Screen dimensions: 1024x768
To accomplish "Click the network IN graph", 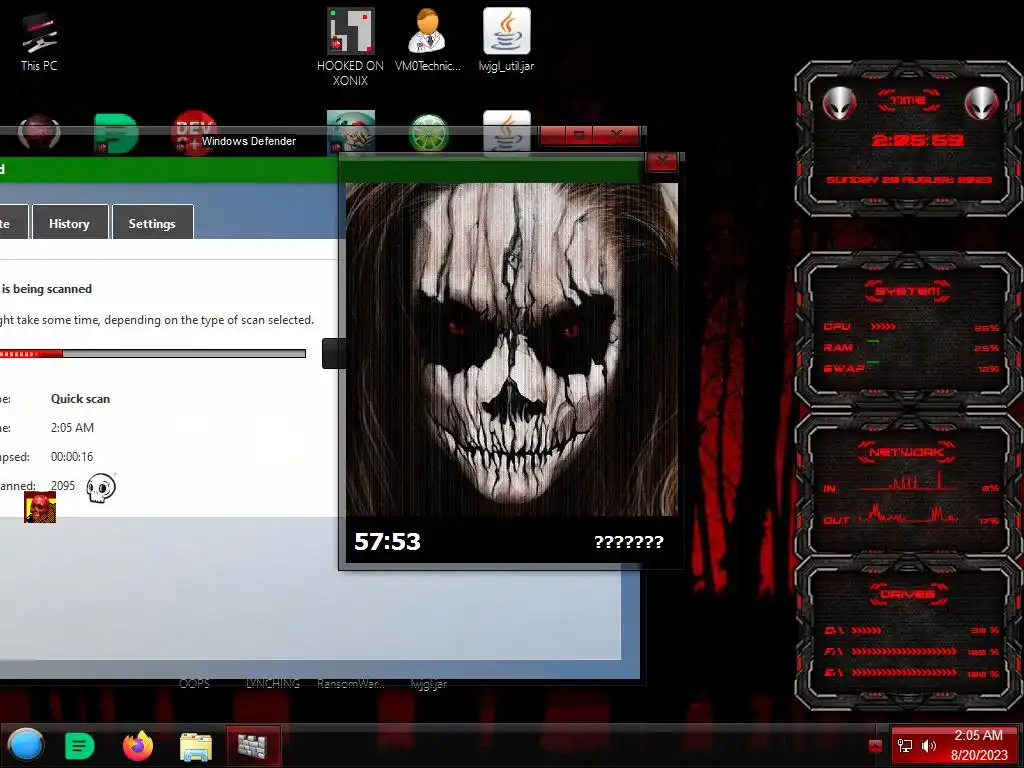I will [908, 482].
